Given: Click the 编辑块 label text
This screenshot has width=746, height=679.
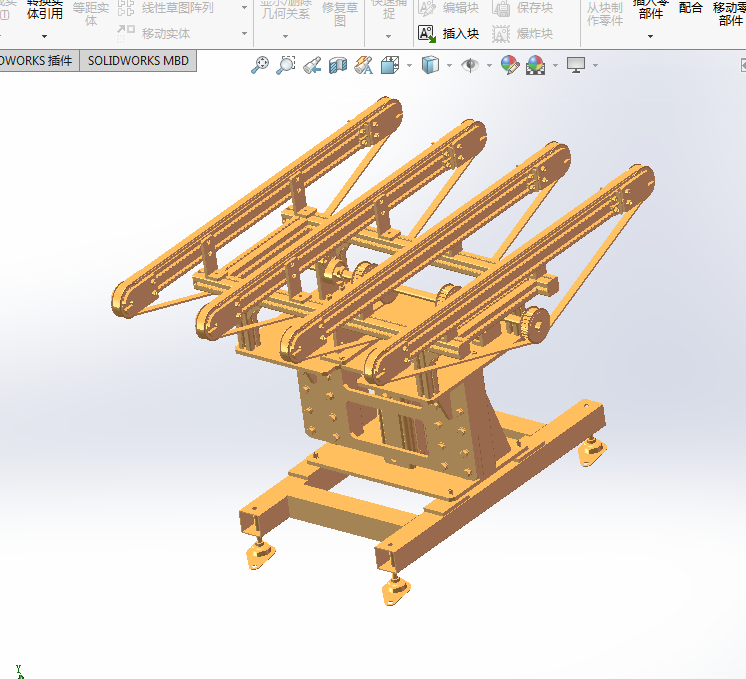Looking at the screenshot, I should (461, 8).
